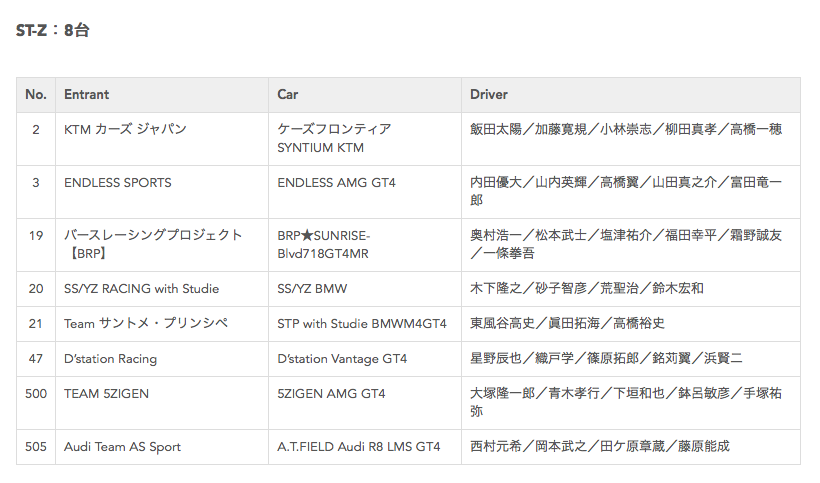
Task: Click the Team サントメ・プリンシペ entrant cell
Action: (146, 324)
